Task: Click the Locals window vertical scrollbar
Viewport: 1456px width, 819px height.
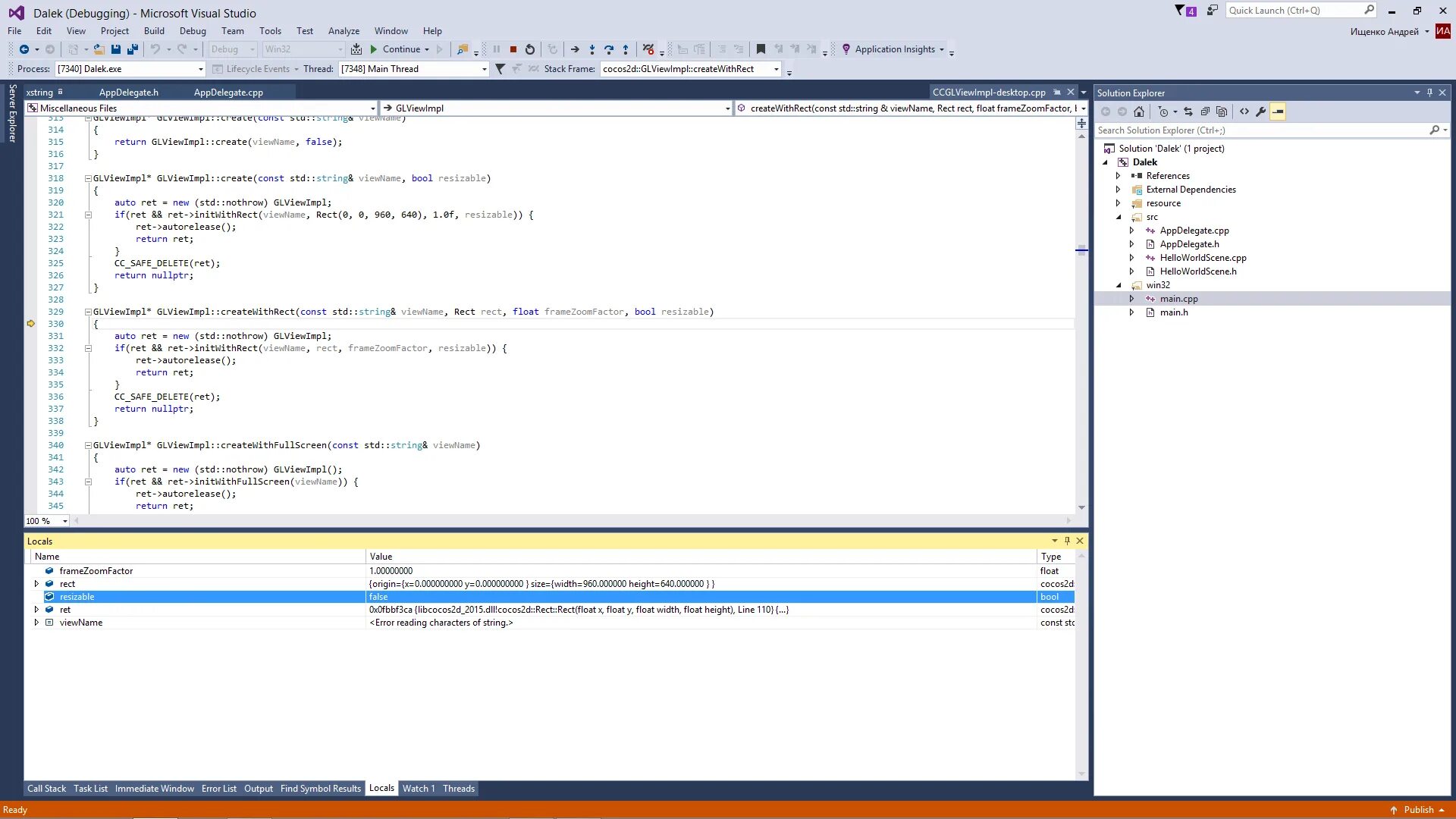Action: [x=1081, y=666]
